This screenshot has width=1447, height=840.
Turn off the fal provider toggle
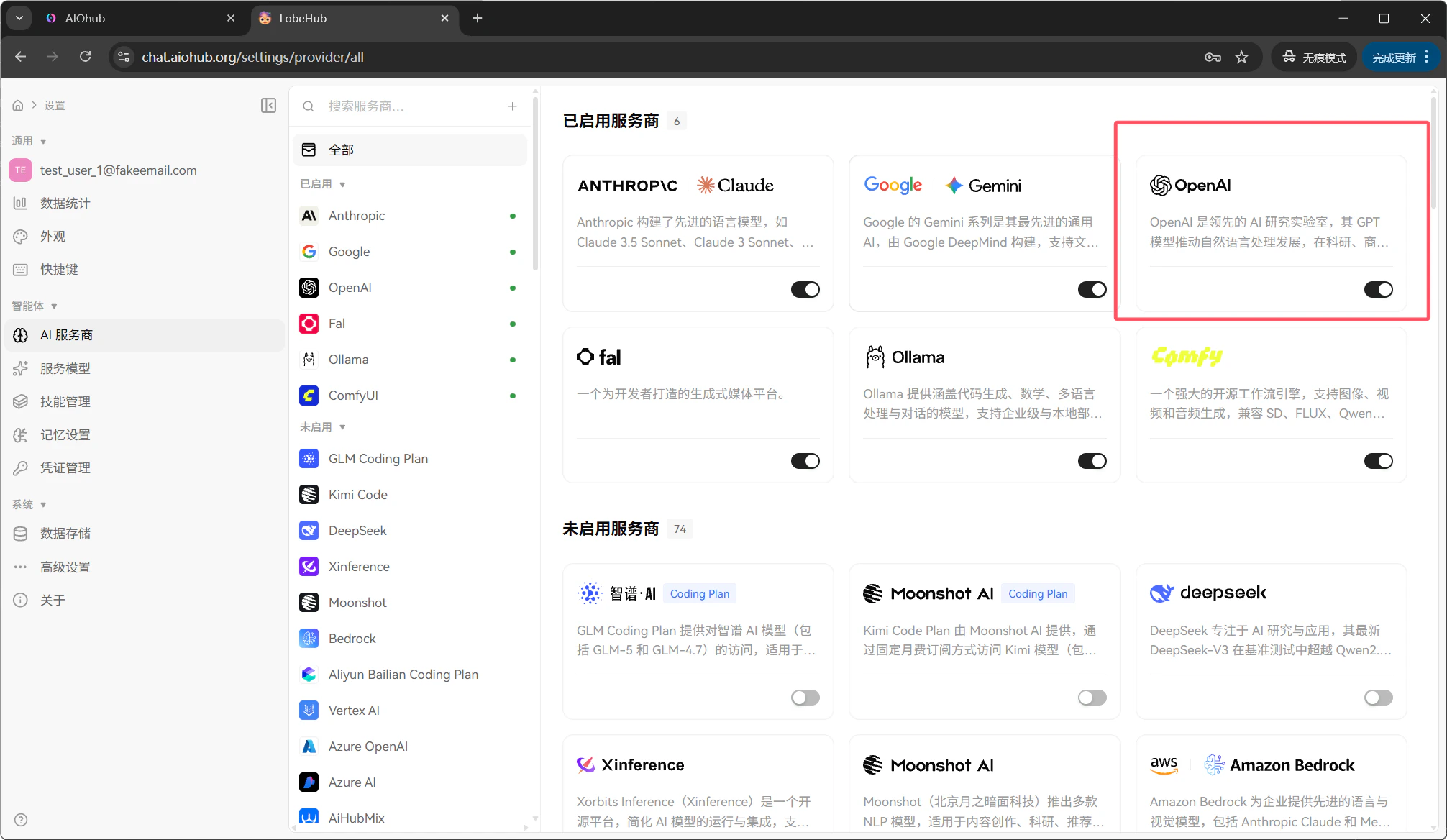(x=805, y=461)
